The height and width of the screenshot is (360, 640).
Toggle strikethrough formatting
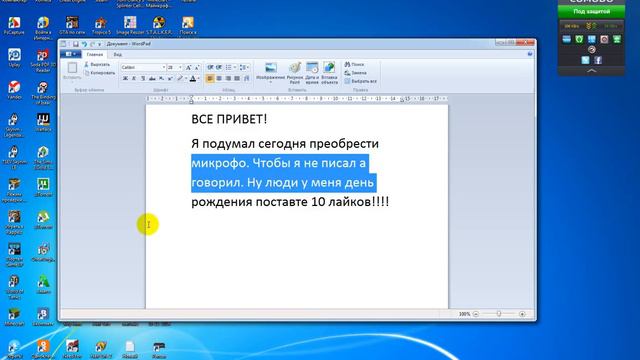(x=152, y=78)
